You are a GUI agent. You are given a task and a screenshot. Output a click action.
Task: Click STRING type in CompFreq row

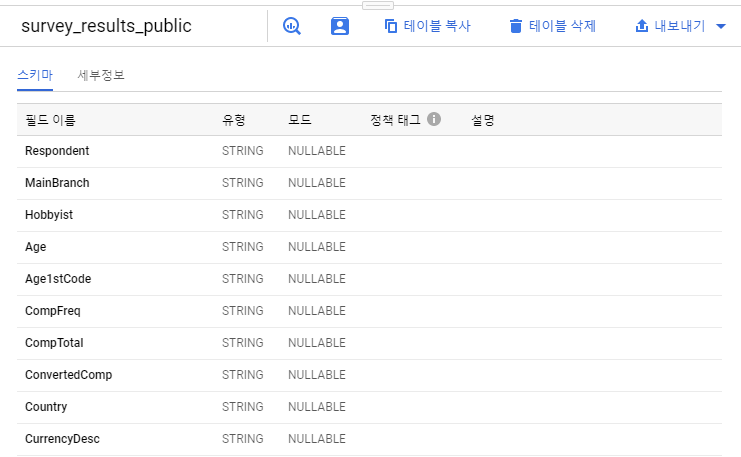[x=242, y=311]
